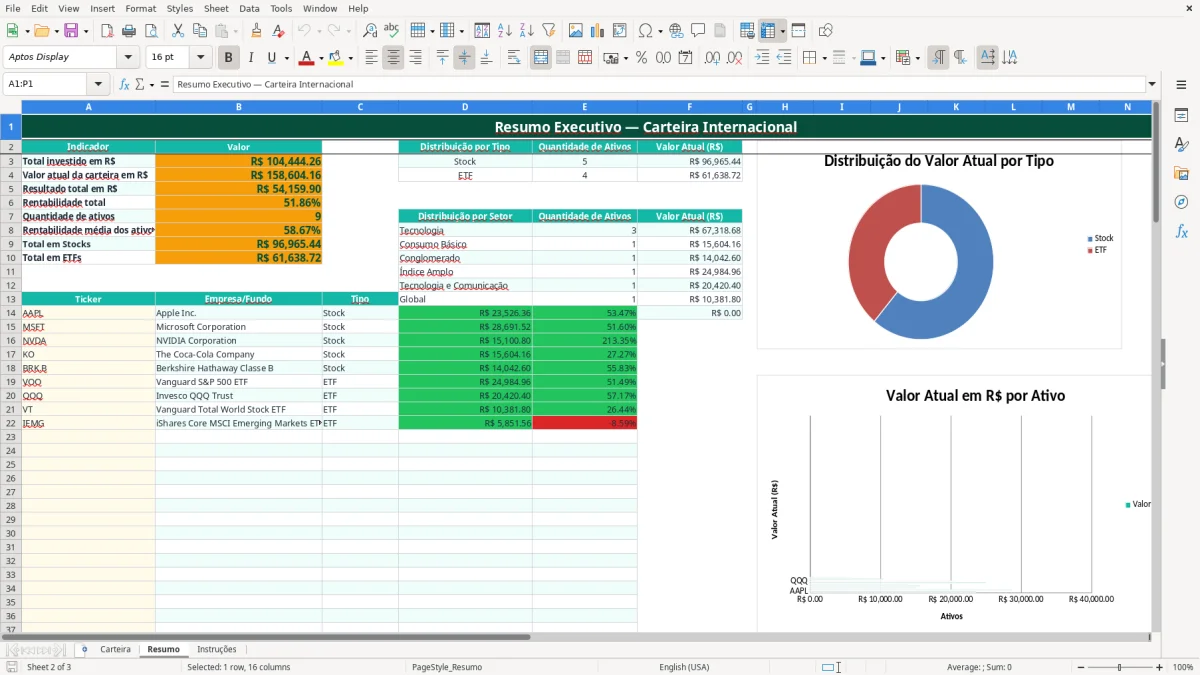
Task: Expand the formula bar
Action: tap(1152, 85)
